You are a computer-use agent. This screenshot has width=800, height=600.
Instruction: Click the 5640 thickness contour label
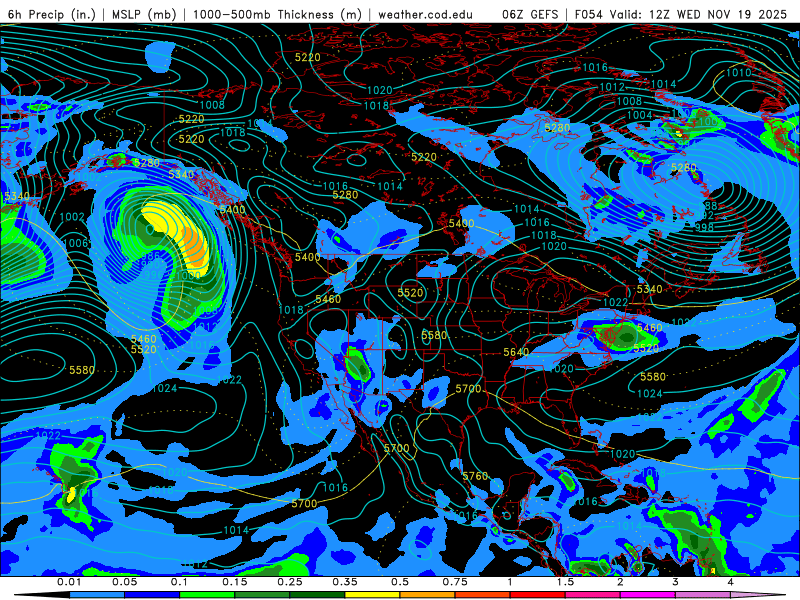pyautogui.click(x=516, y=352)
